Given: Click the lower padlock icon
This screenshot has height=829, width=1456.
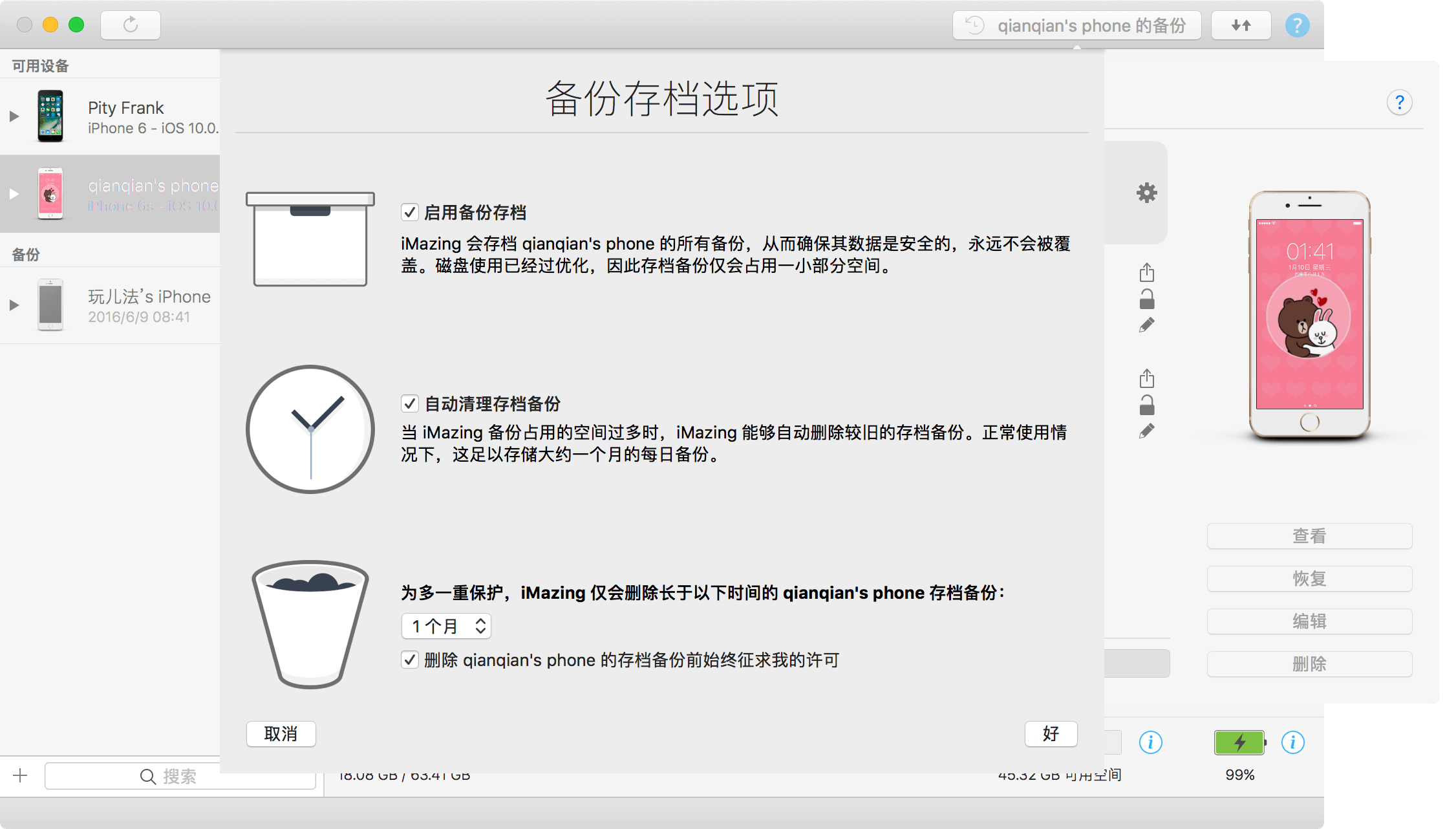Looking at the screenshot, I should pos(1146,405).
